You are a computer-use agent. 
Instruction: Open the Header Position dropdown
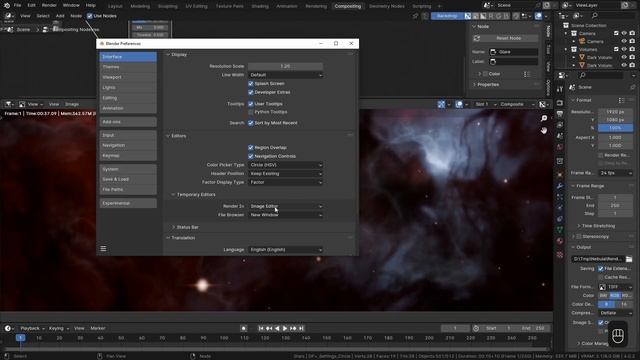click(x=285, y=173)
